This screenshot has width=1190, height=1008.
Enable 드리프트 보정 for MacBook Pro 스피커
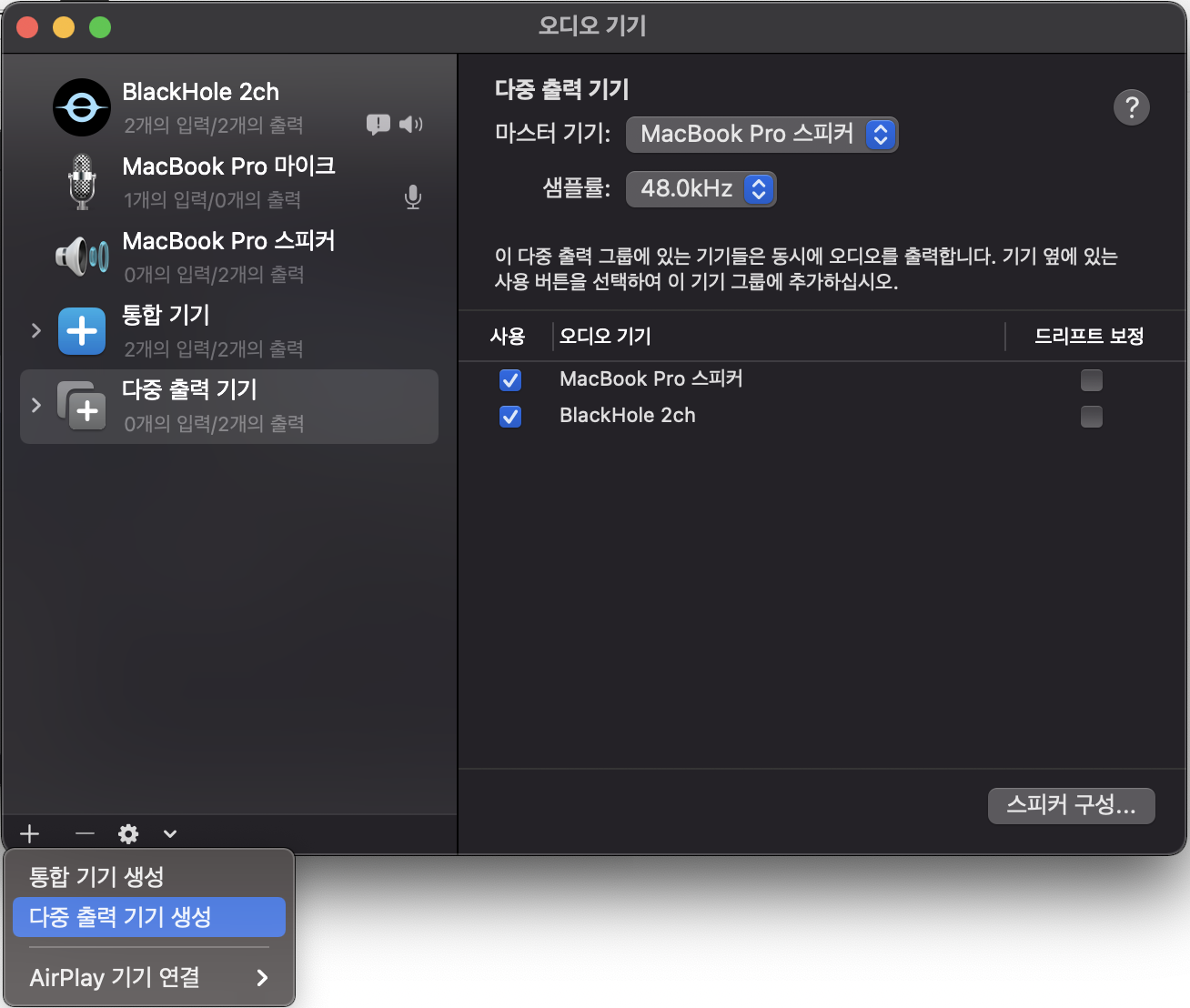(1092, 379)
